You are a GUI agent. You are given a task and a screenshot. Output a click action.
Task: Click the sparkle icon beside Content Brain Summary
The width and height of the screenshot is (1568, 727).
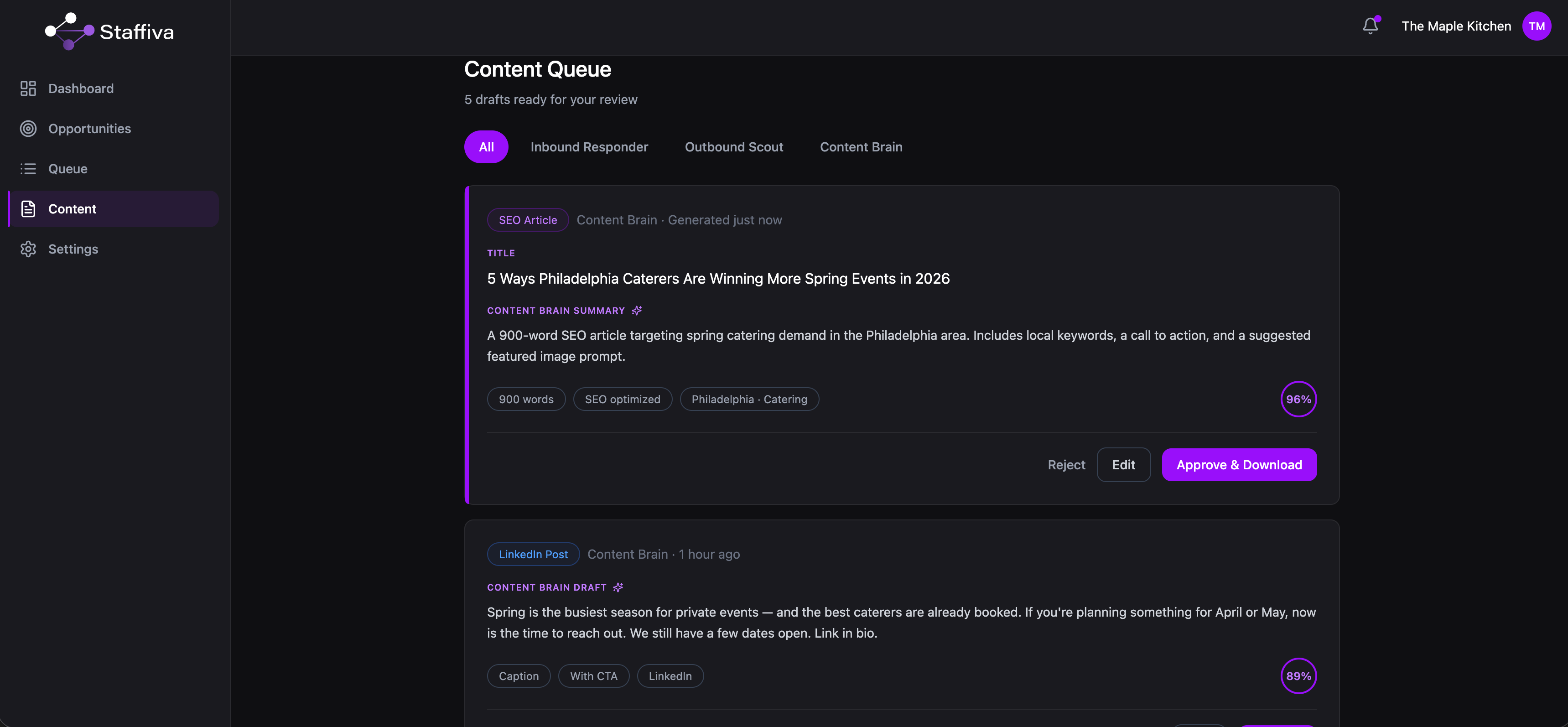[637, 311]
